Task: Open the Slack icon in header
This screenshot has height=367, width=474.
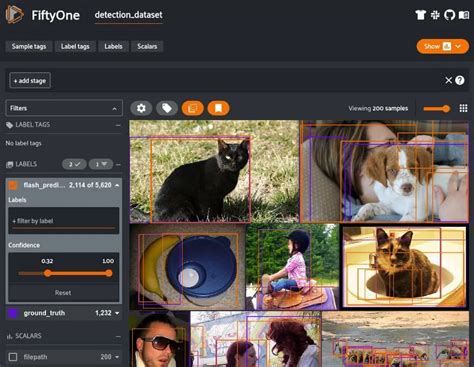Action: [435, 15]
